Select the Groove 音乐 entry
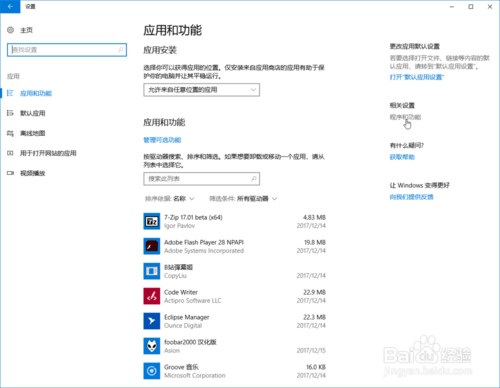Image resolution: width=500 pixels, height=388 pixels. point(234,371)
